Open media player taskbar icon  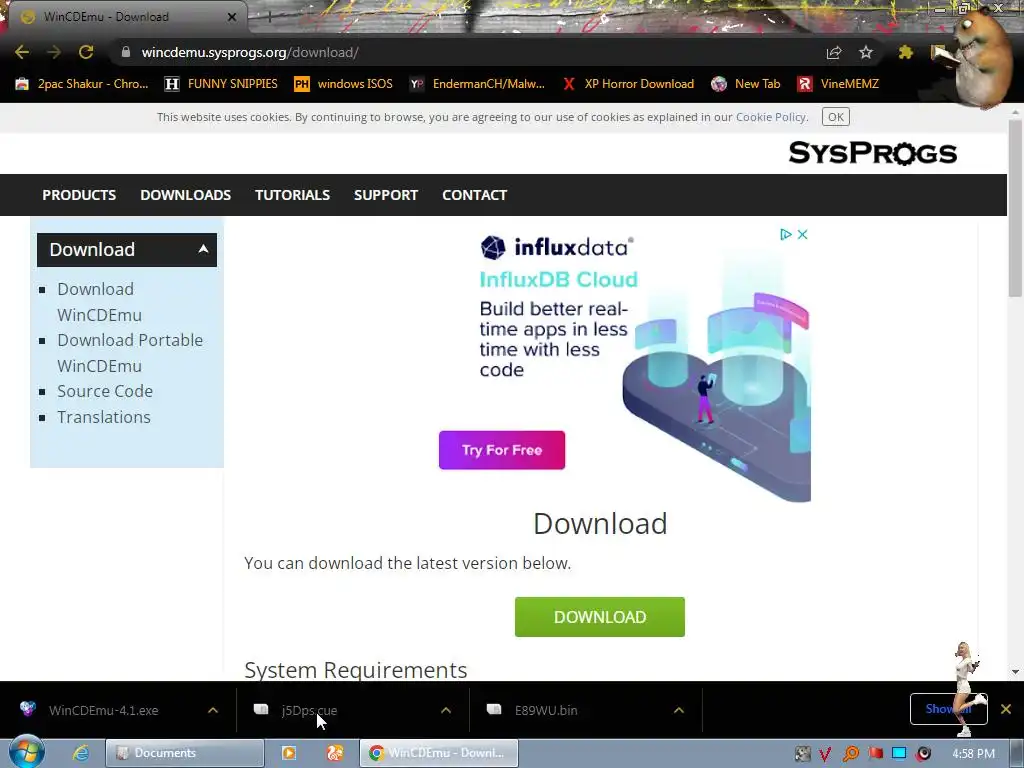pos(288,753)
